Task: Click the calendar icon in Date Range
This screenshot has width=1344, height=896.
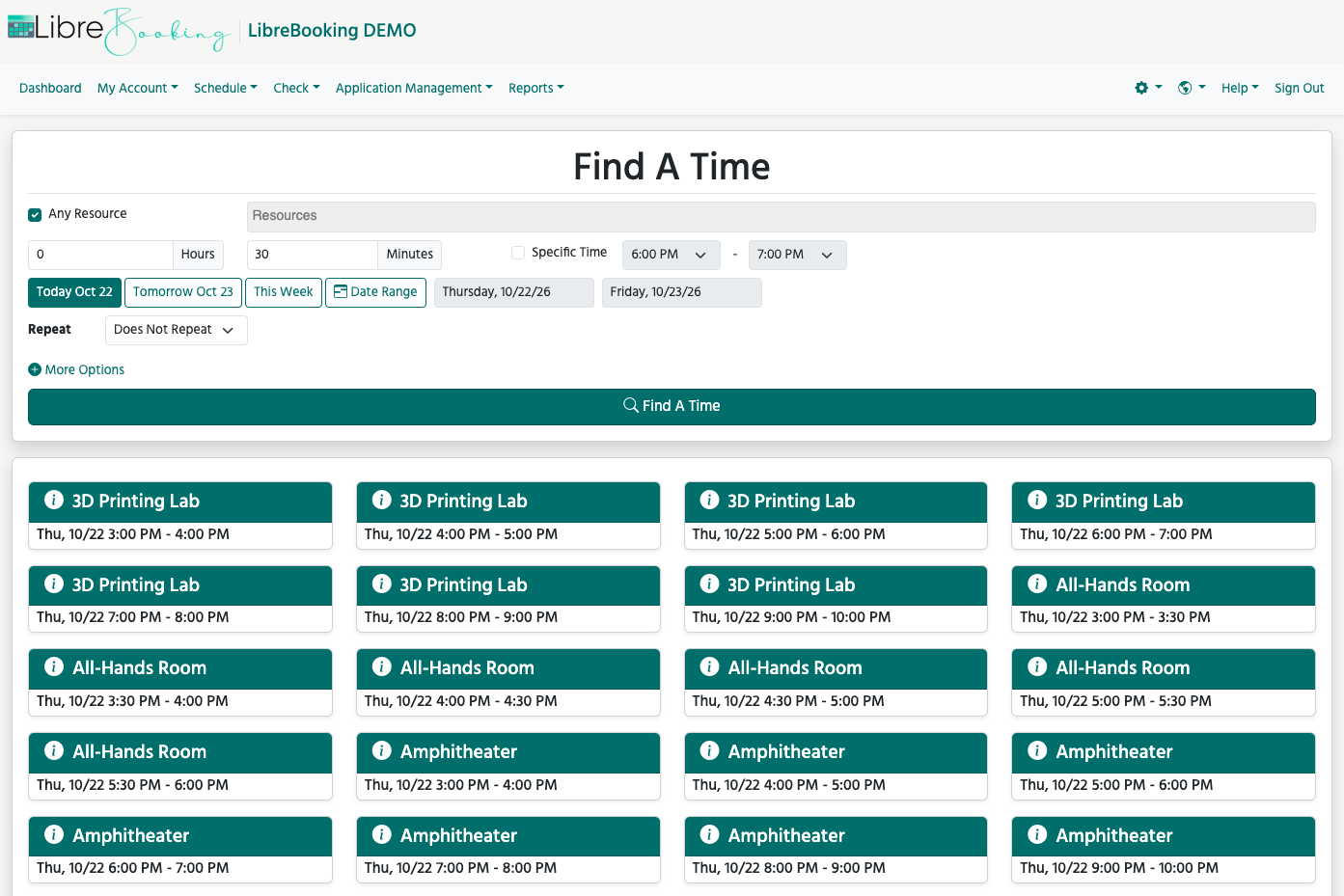Action: (x=341, y=291)
